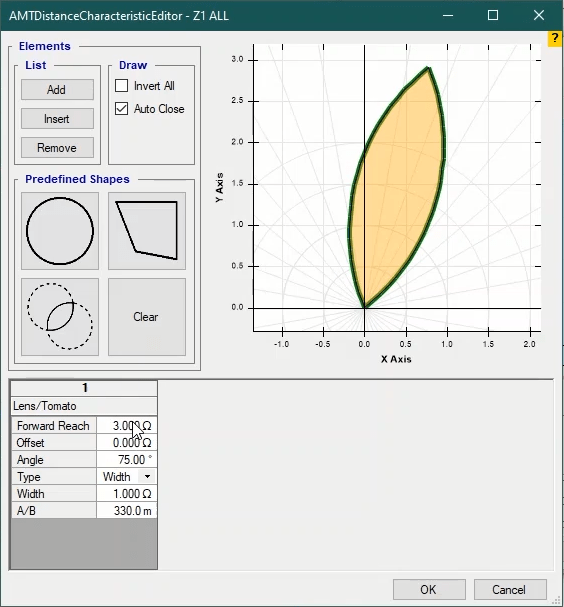Viewport: 564px width, 607px height.
Task: Open the Type dropdown arrow
Action: tap(147, 477)
